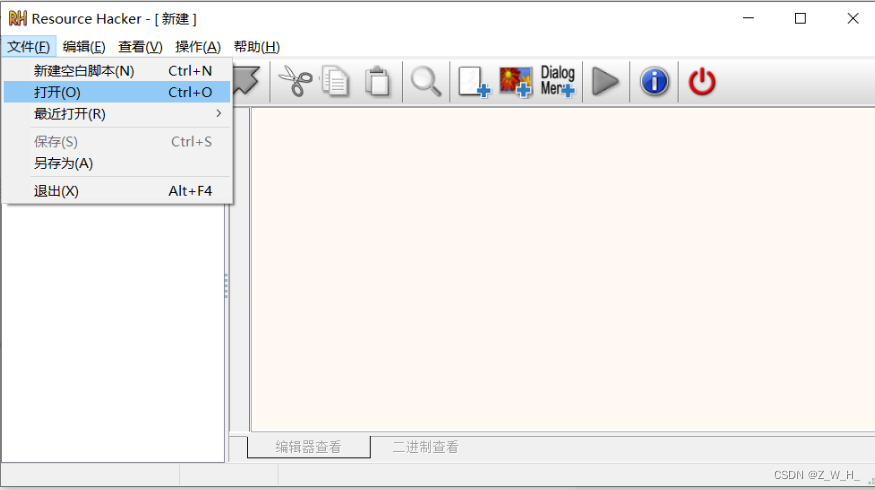Open the blue info About icon
Screen dimensions: 875x490
(654, 81)
